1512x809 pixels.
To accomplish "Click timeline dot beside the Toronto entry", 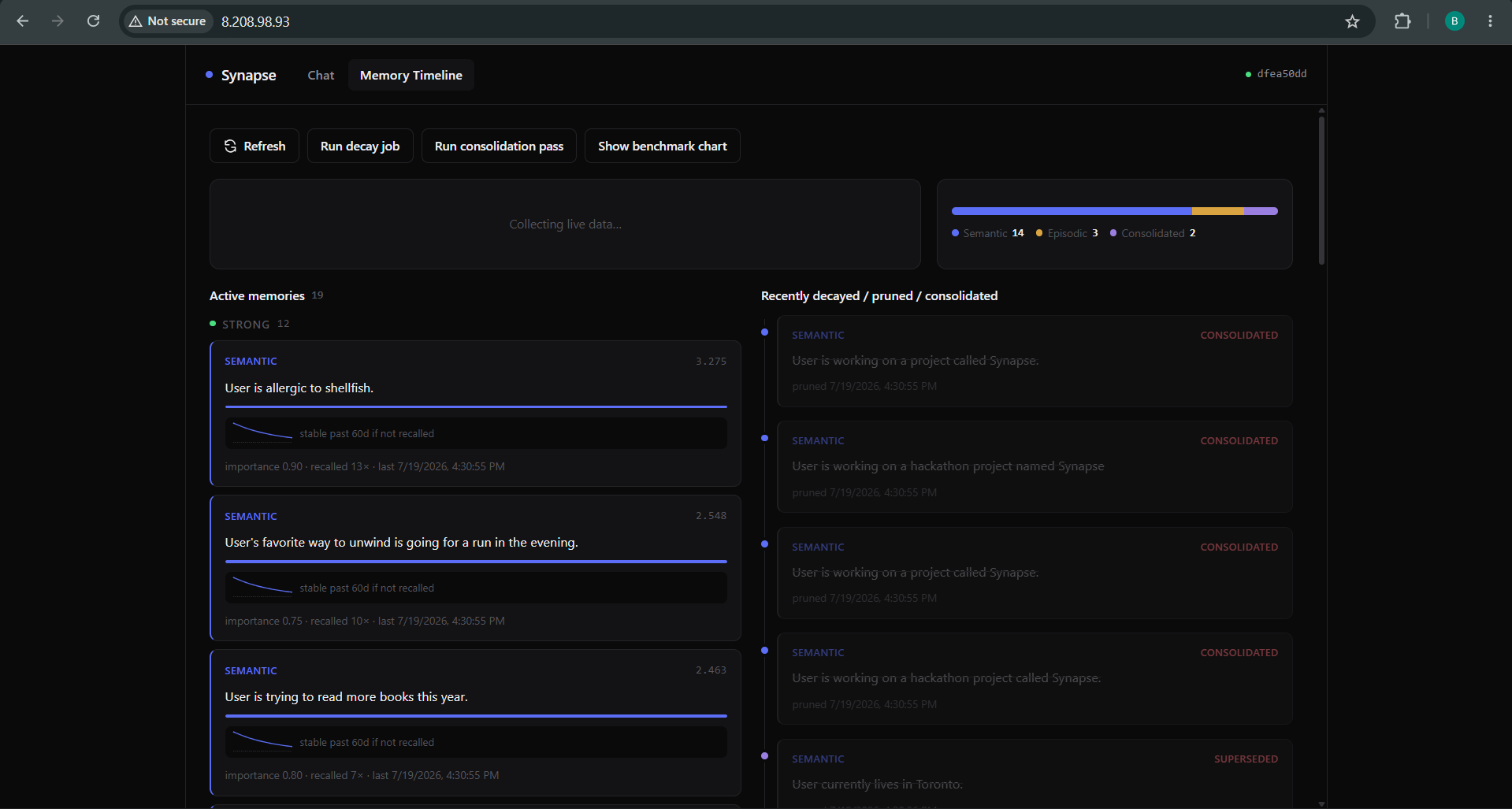I will click(764, 756).
